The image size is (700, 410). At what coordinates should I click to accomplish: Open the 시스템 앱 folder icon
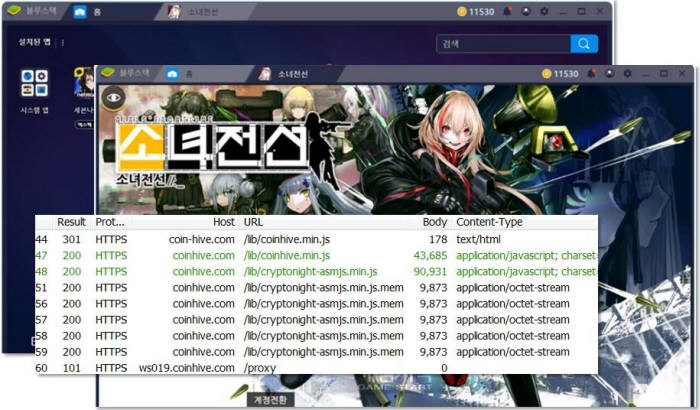34,83
